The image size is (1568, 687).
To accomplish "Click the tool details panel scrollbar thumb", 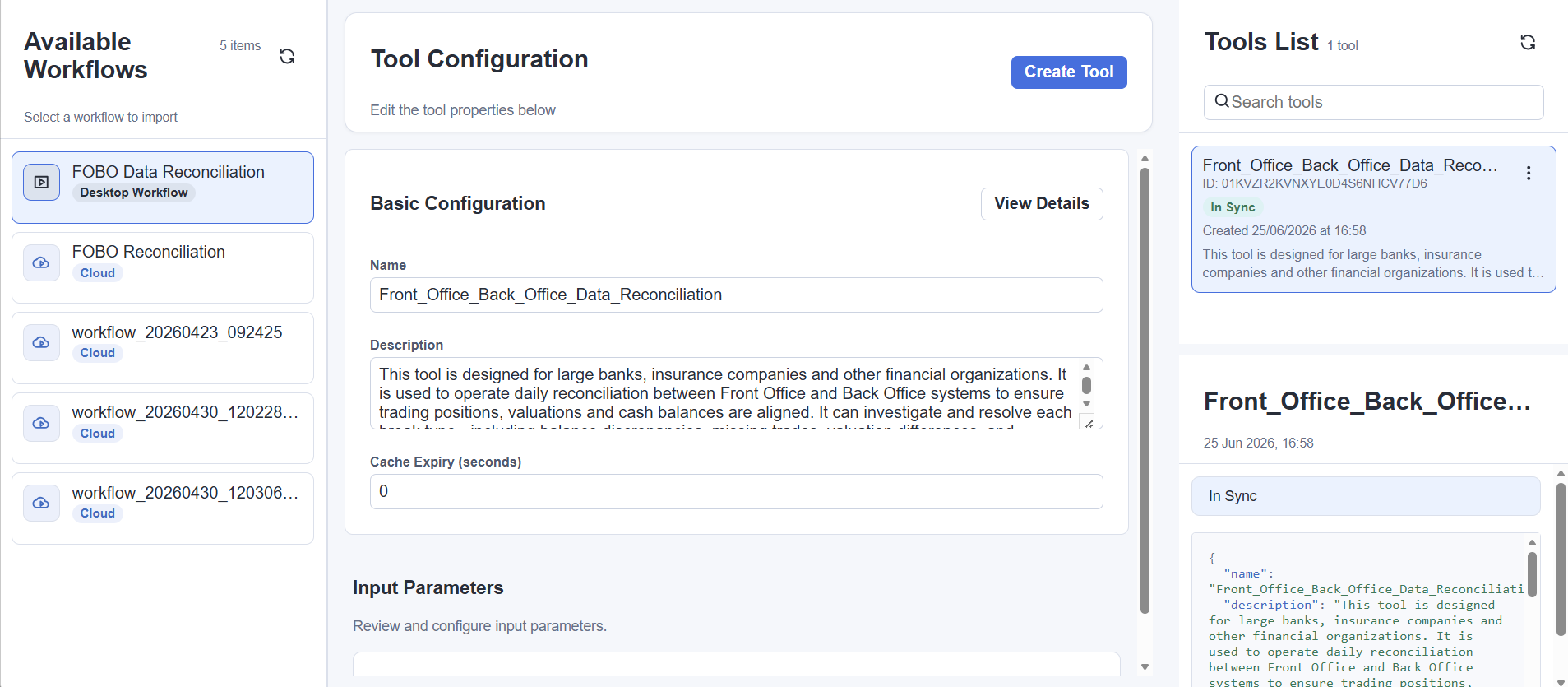I will pyautogui.click(x=1561, y=559).
